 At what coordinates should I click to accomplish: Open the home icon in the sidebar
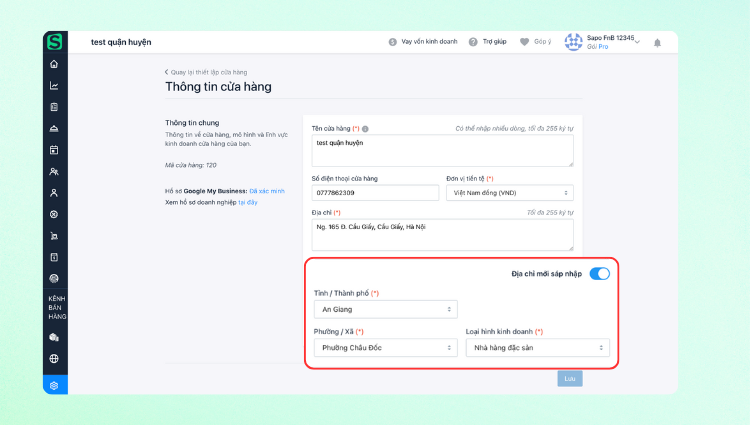click(54, 64)
